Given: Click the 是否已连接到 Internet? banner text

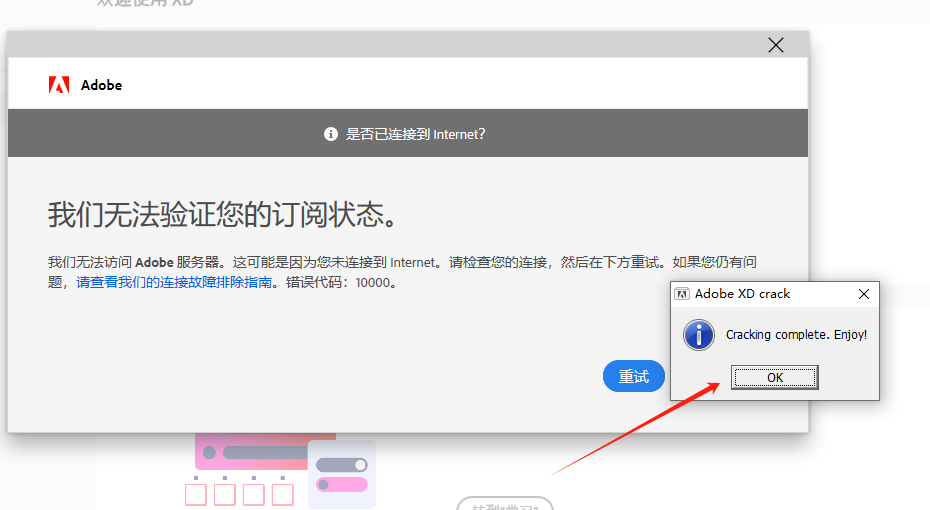Looking at the screenshot, I should pos(415,134).
